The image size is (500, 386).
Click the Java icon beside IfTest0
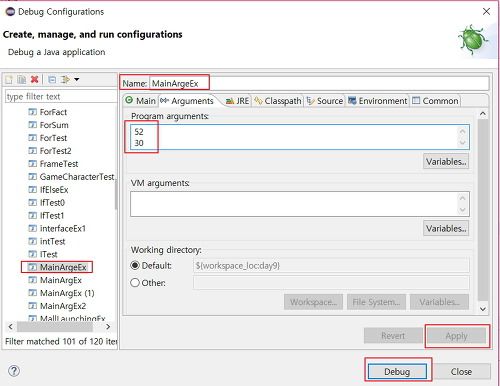click(32, 203)
